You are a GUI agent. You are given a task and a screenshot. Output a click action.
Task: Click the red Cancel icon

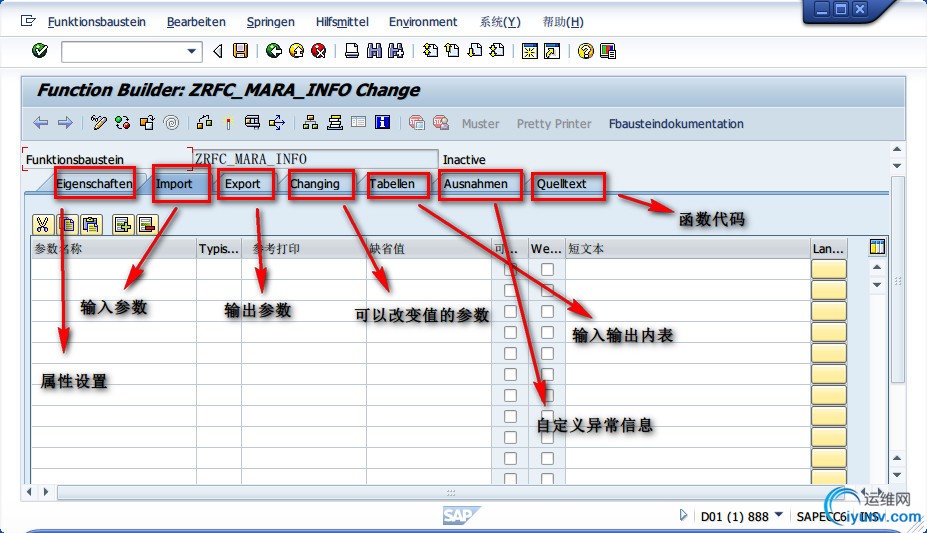(319, 51)
